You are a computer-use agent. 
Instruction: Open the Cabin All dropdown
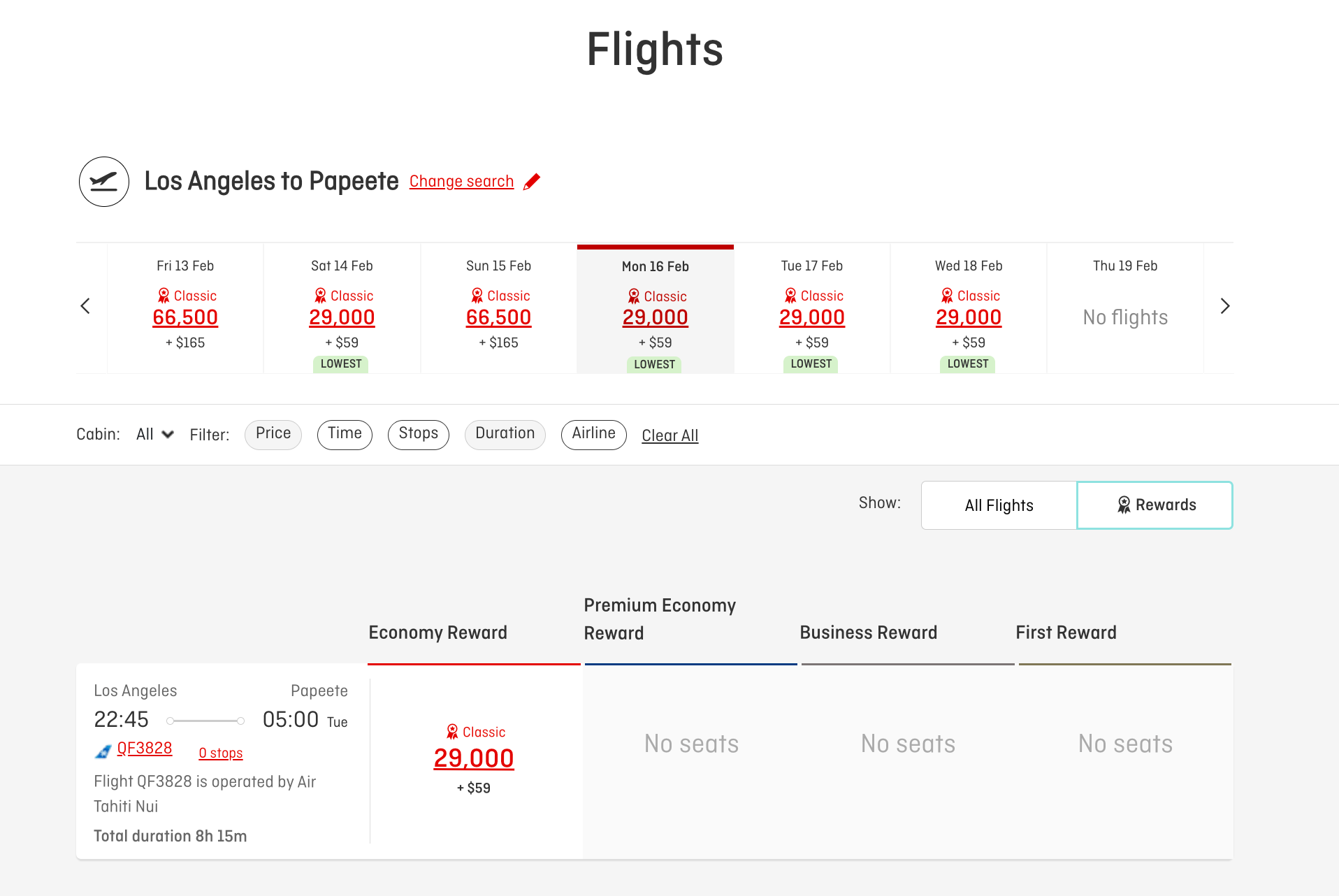(155, 435)
